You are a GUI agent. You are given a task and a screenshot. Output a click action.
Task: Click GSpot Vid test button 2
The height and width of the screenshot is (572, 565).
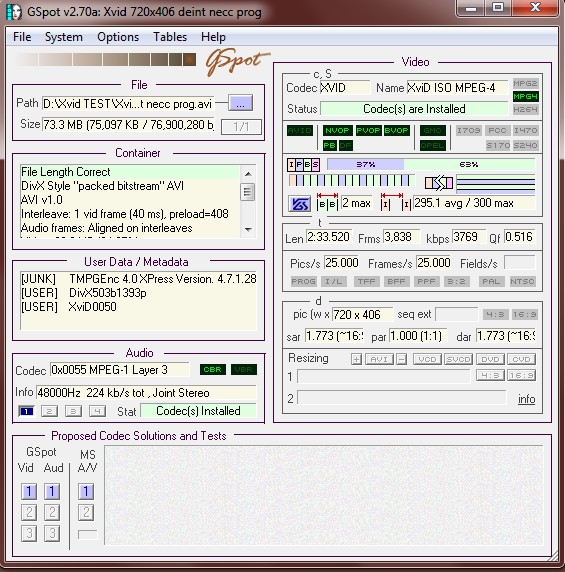coord(29,512)
